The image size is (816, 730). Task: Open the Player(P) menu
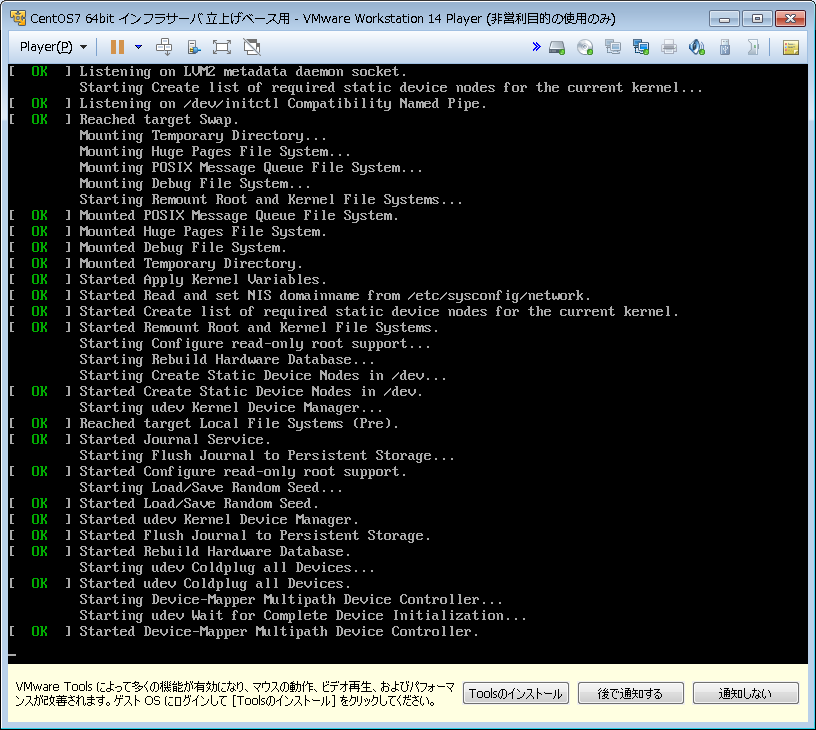(x=53, y=47)
